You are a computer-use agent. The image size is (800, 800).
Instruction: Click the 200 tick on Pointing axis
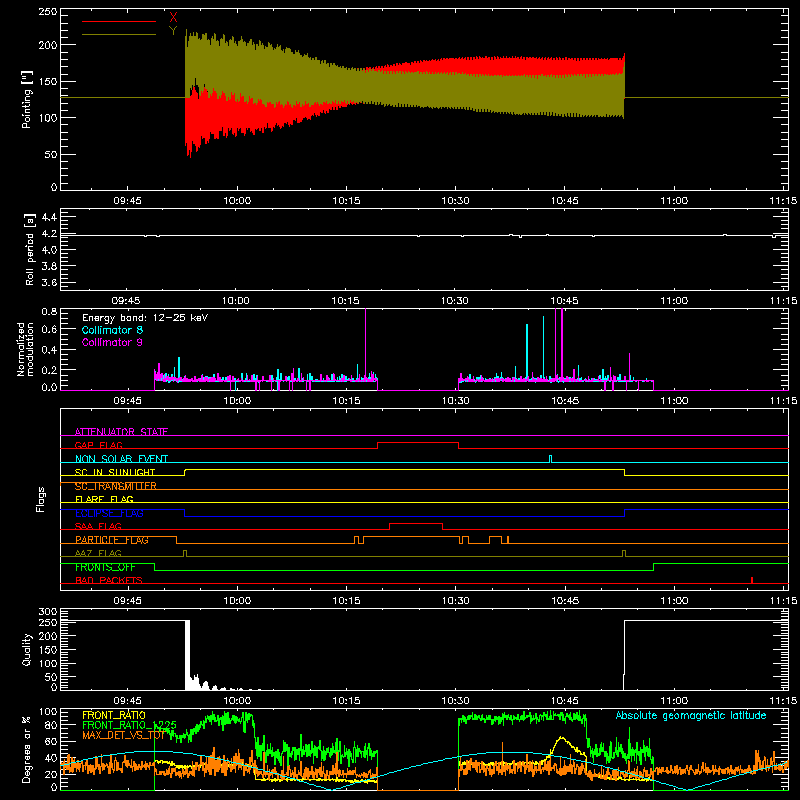[48, 45]
